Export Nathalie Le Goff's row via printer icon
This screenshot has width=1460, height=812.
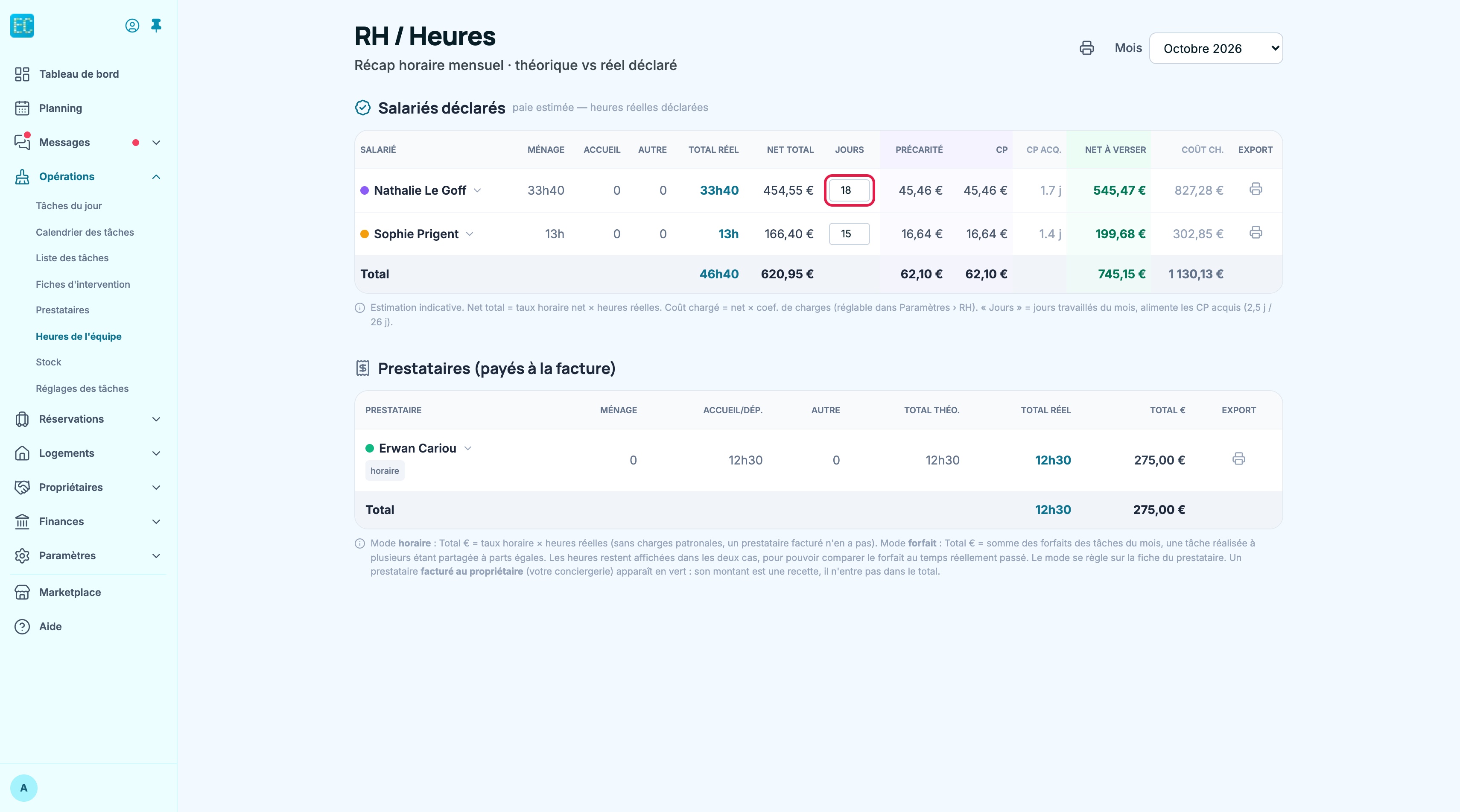[x=1256, y=189]
